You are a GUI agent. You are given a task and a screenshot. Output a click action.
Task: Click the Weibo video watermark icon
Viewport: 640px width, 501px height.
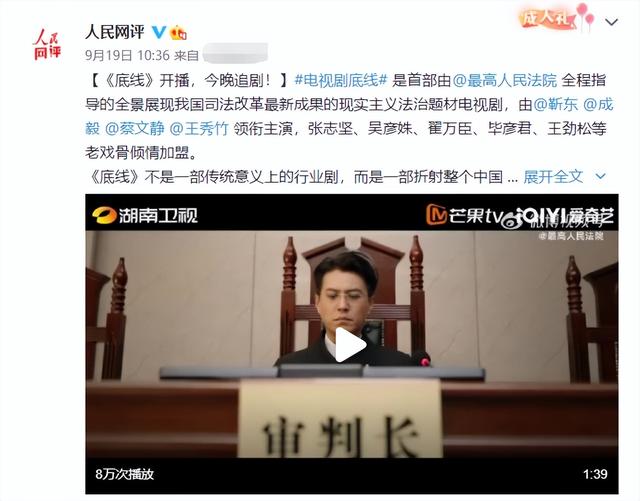[510, 222]
